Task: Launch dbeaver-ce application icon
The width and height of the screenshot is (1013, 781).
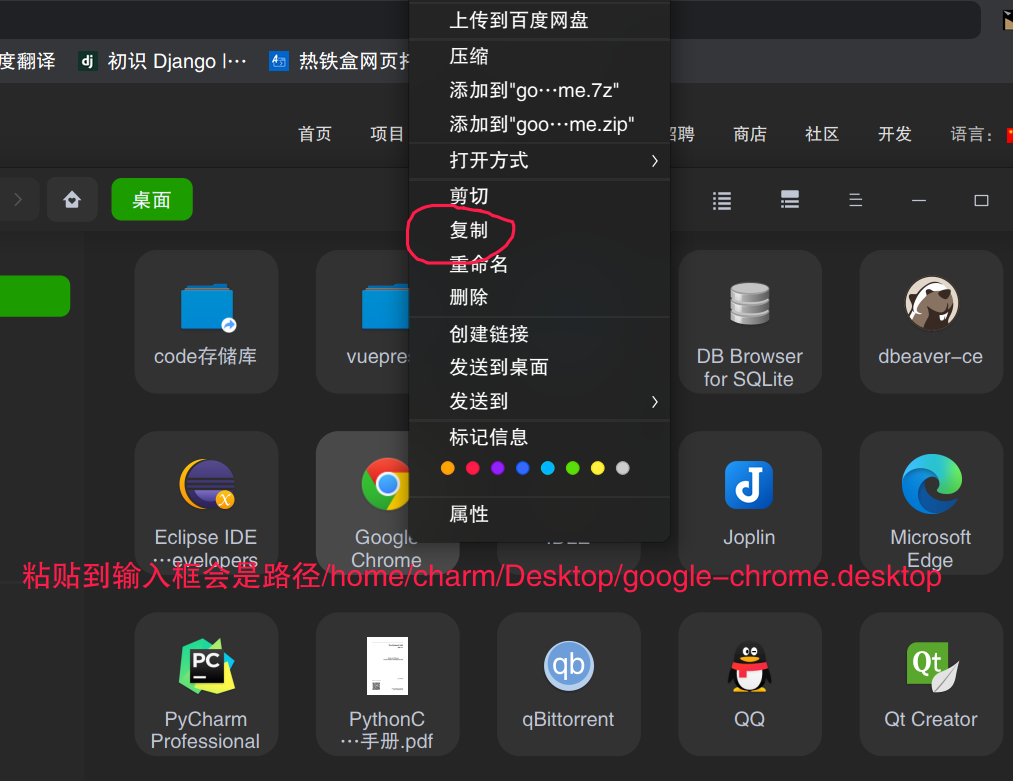Action: point(931,304)
